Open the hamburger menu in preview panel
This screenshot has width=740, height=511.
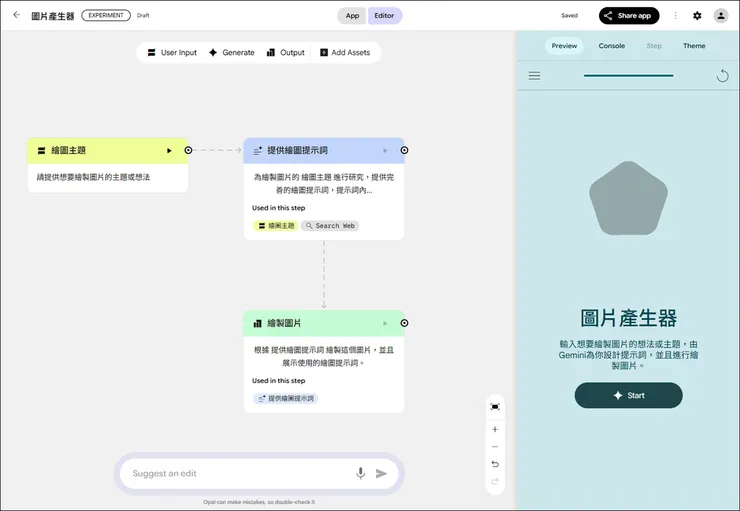pos(534,75)
